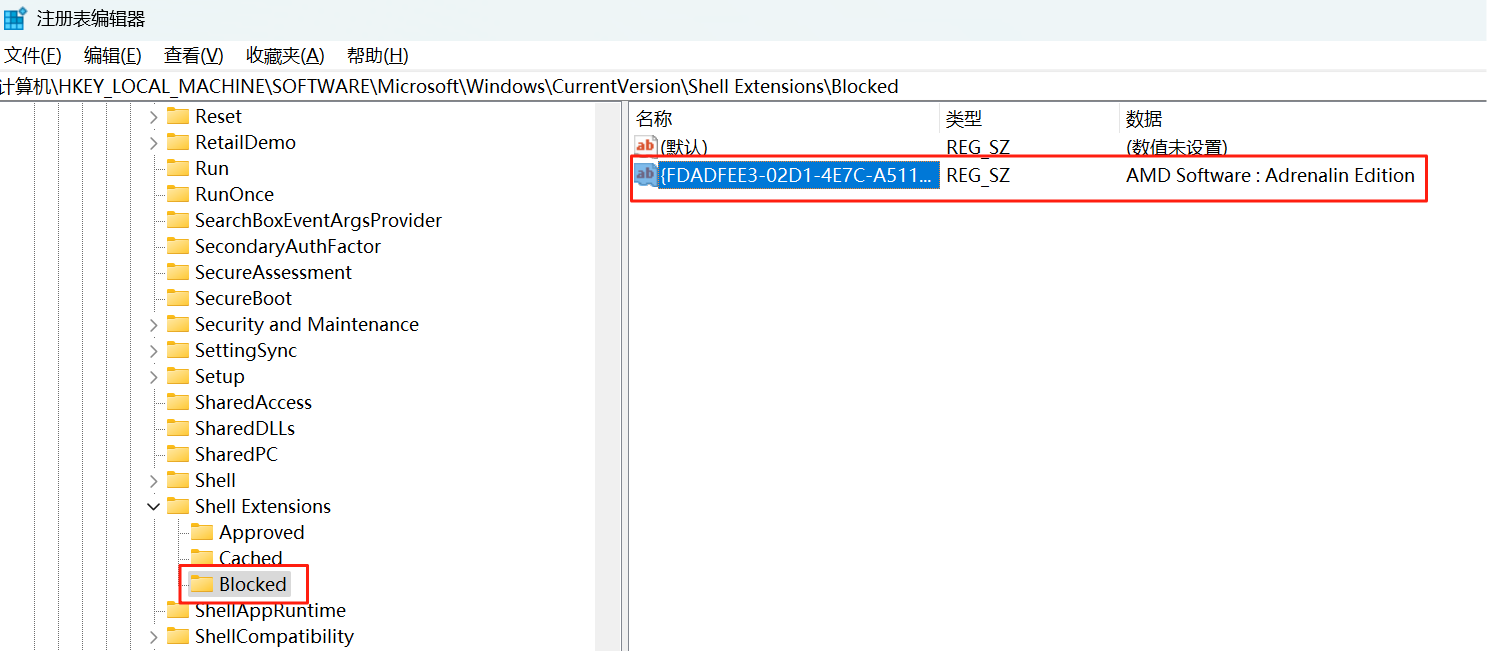Click the (数值未设置) data cell

pos(1176,147)
